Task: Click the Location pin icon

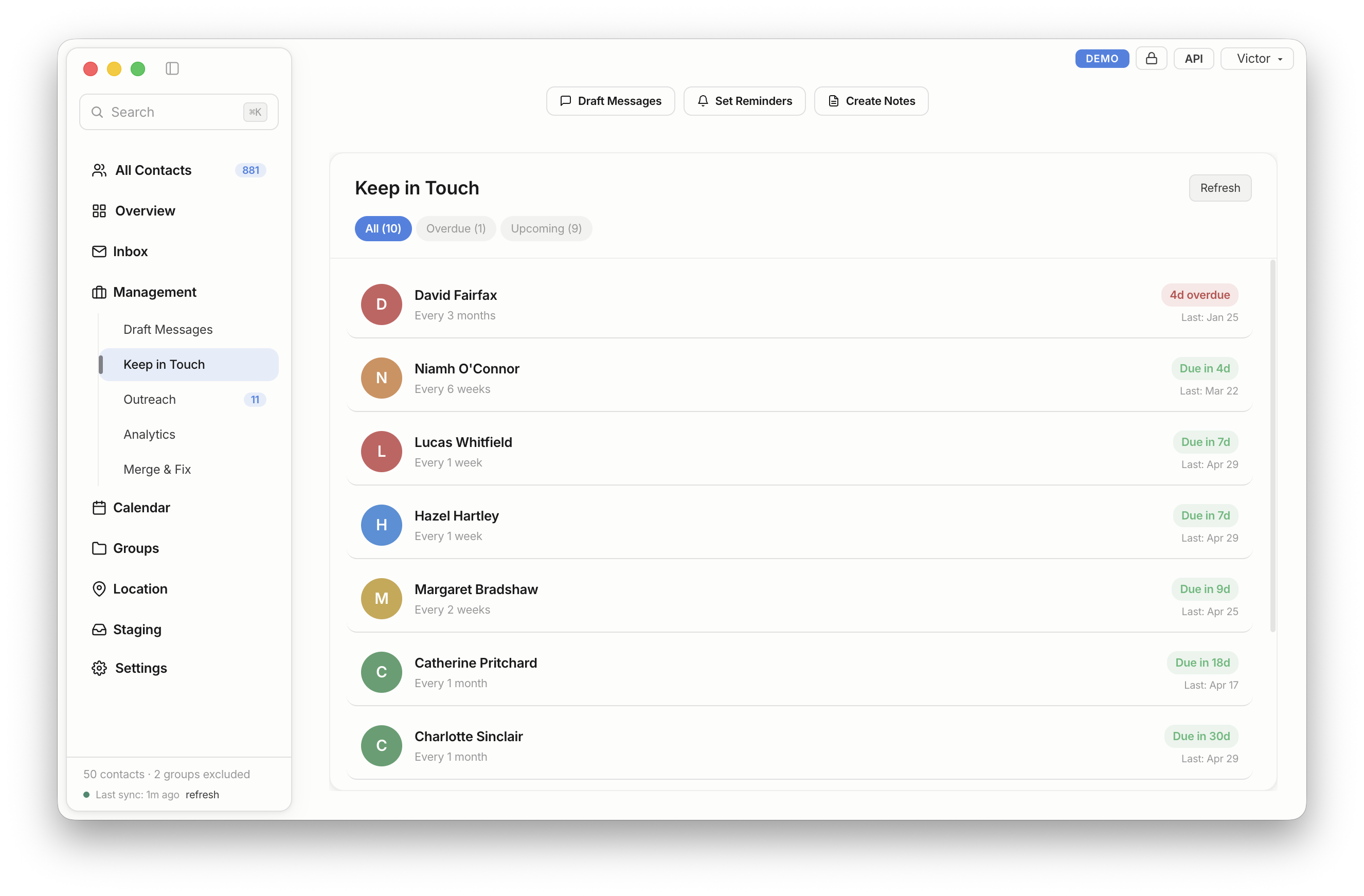Action: (x=99, y=589)
